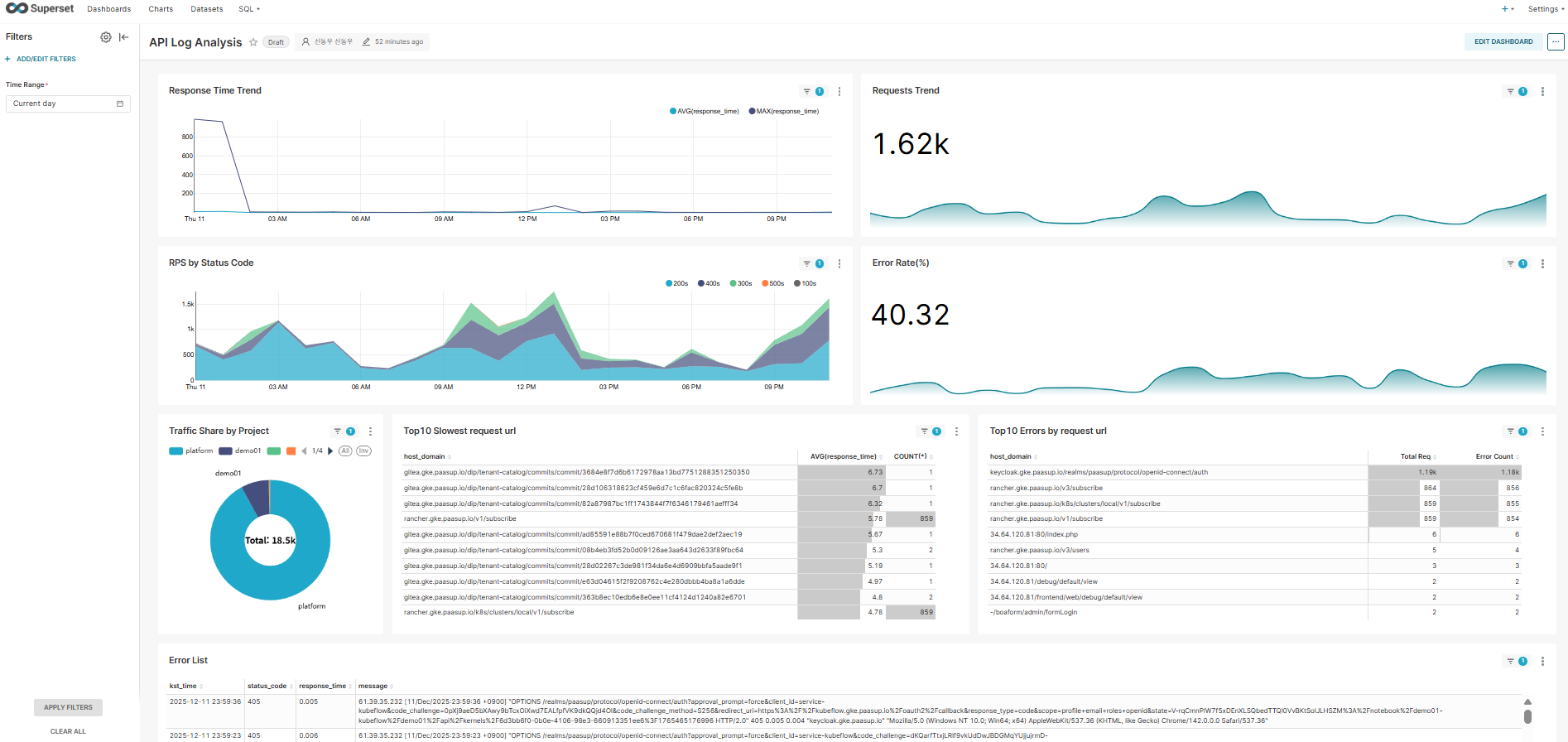Viewport: 1568px width, 742px height.
Task: Click the platform legend color swatch
Action: click(x=176, y=451)
